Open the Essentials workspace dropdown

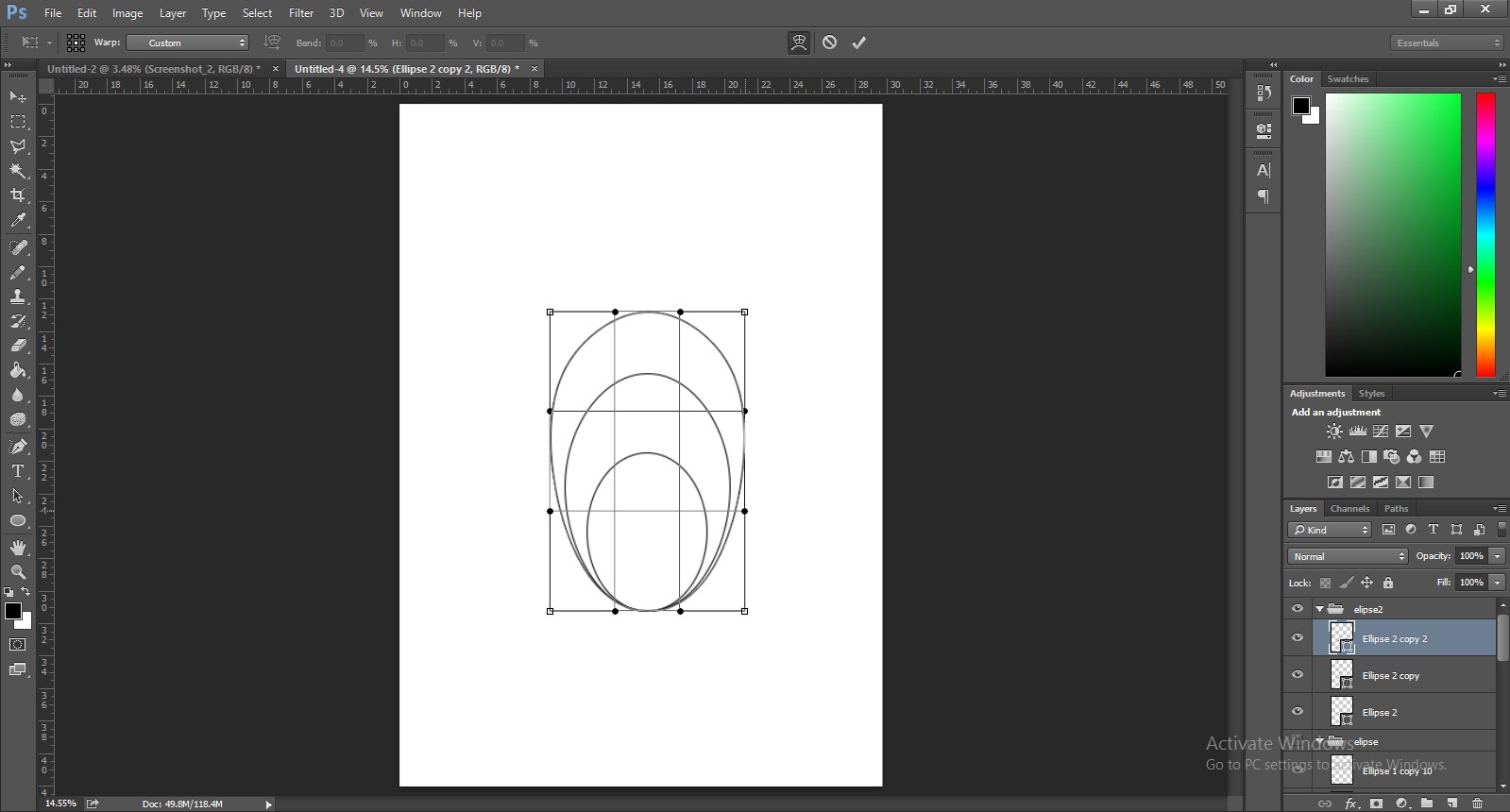pos(1446,42)
